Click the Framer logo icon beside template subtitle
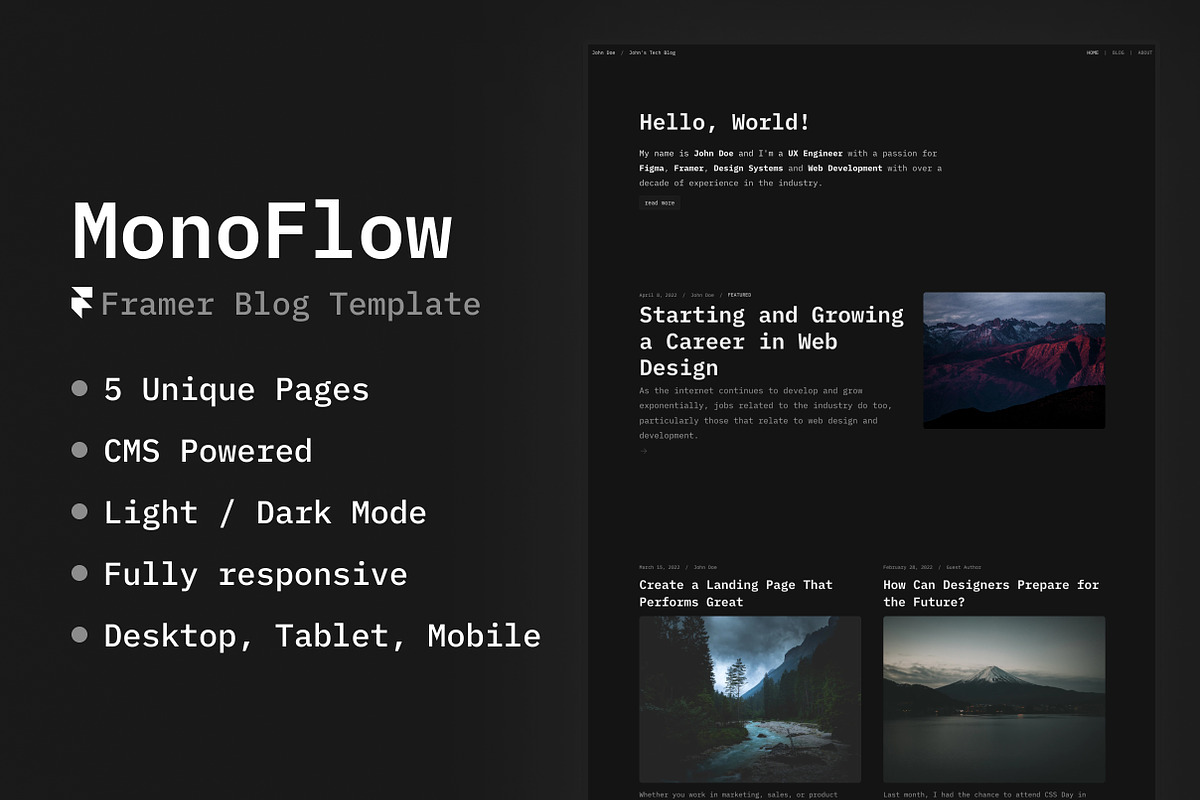This screenshot has width=1200, height=800. 82,302
